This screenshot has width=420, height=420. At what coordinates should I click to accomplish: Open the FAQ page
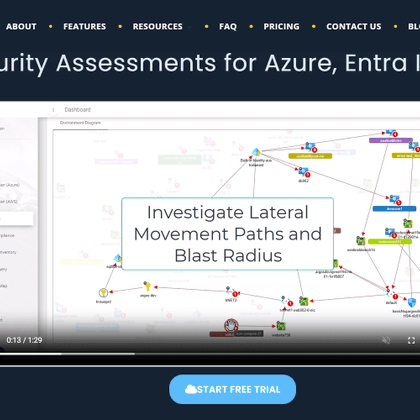coord(228,27)
